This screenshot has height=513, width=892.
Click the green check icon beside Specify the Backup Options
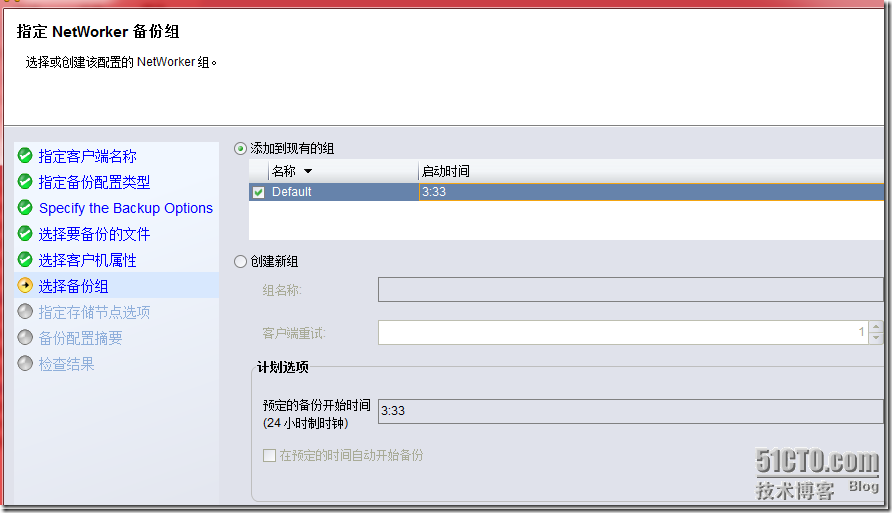point(25,207)
